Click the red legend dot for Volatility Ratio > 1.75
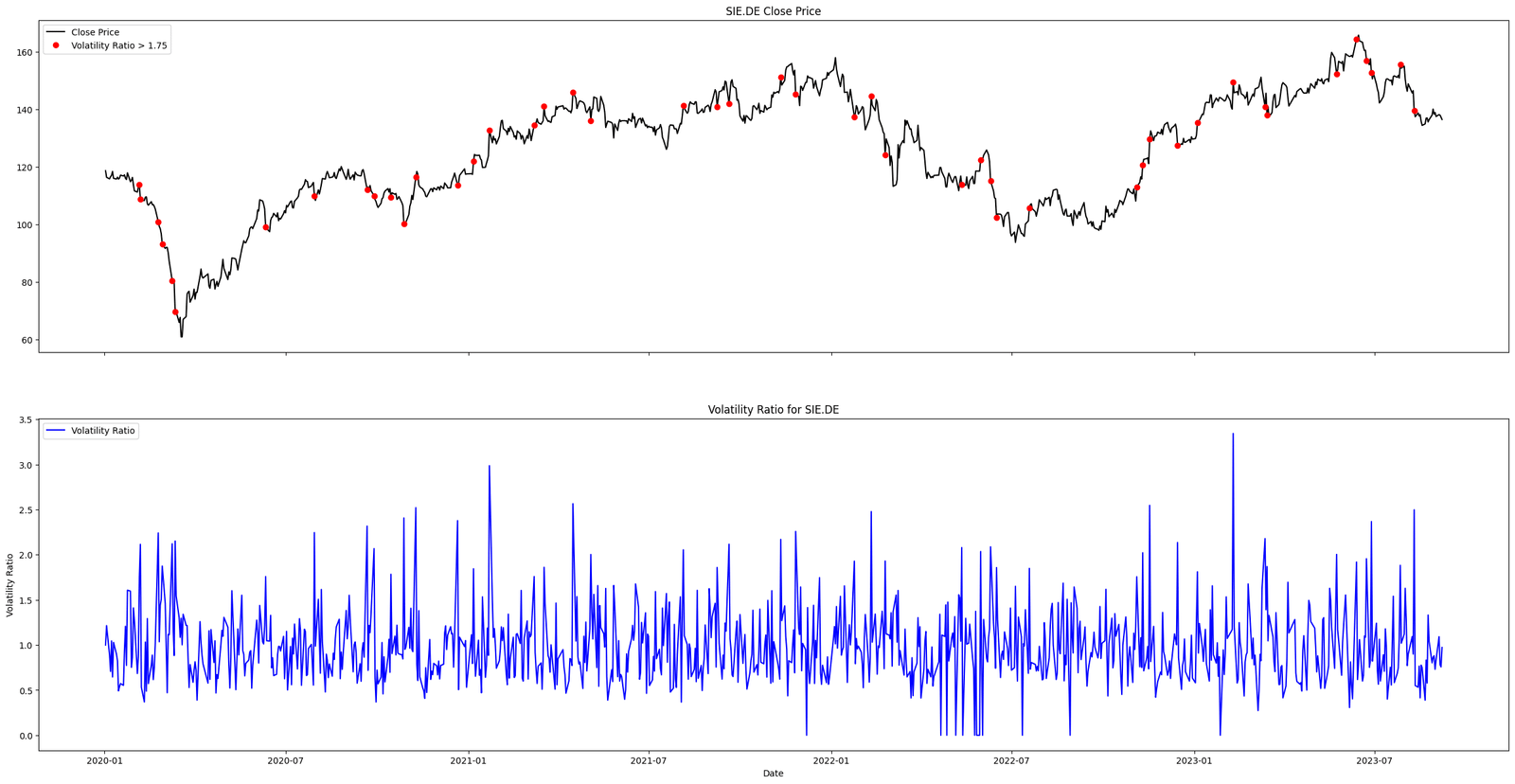The width and height of the screenshot is (1515, 784). 56,45
